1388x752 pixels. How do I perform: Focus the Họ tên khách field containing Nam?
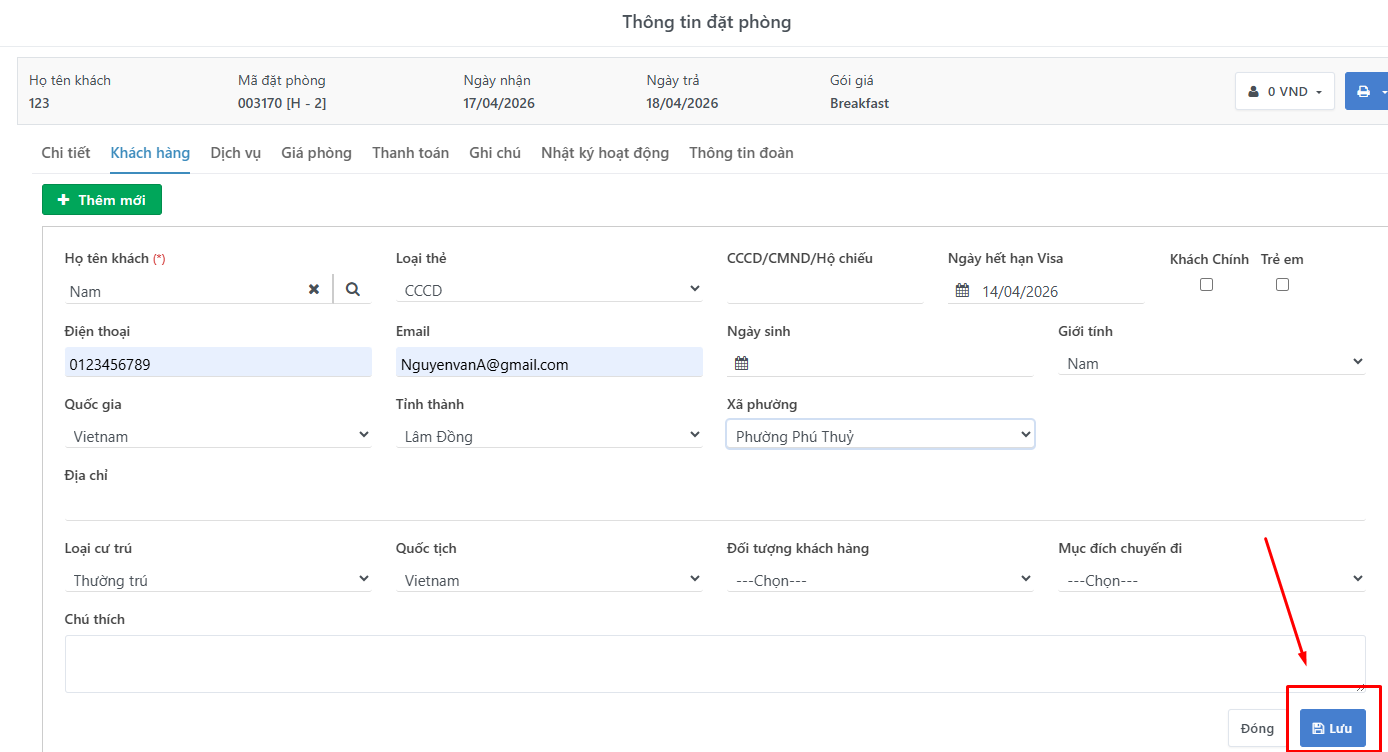[185, 291]
